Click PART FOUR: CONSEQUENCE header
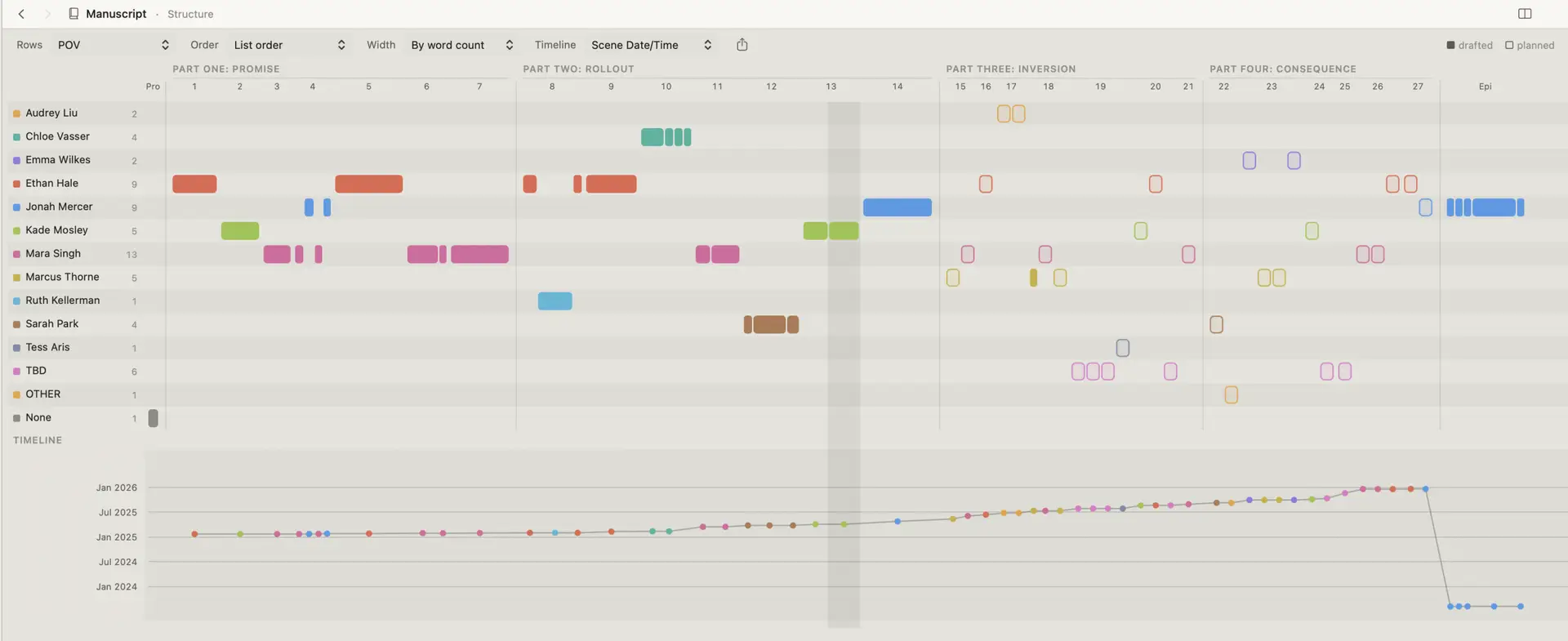This screenshot has height=641, width=1568. tap(1283, 69)
